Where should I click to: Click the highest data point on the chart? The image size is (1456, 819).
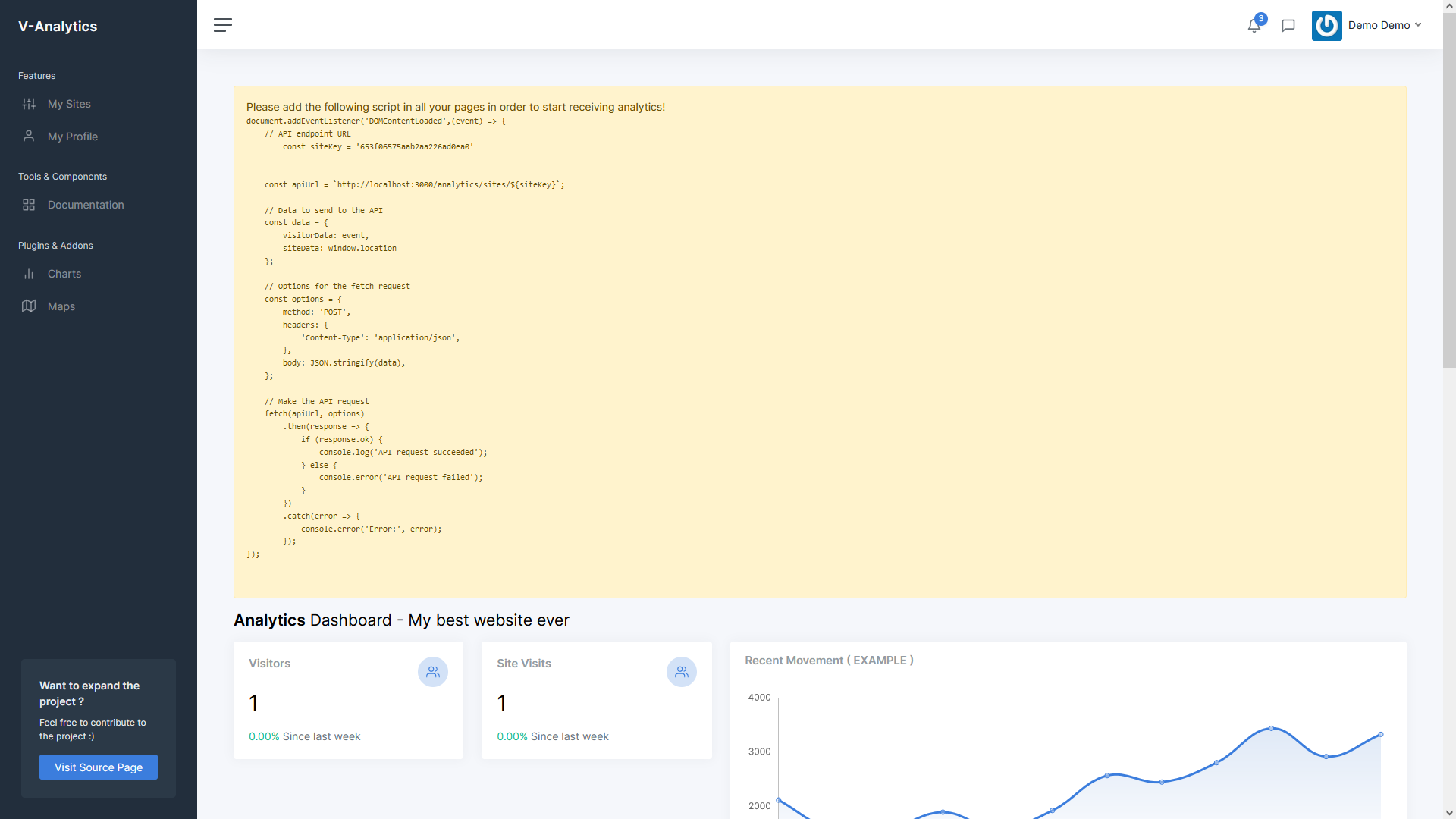pyautogui.click(x=1272, y=728)
